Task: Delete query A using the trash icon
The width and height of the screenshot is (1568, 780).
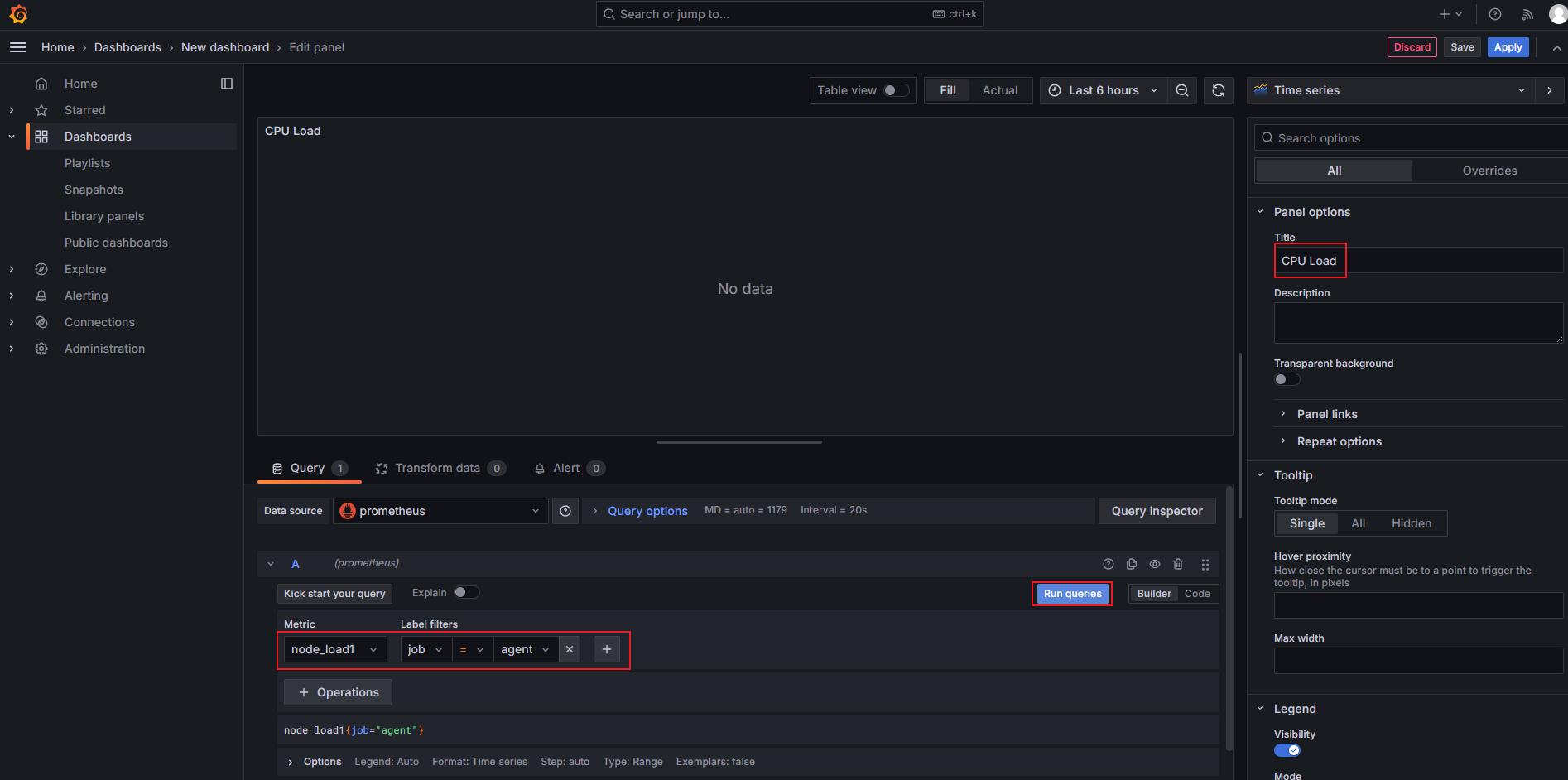Action: [x=1178, y=564]
